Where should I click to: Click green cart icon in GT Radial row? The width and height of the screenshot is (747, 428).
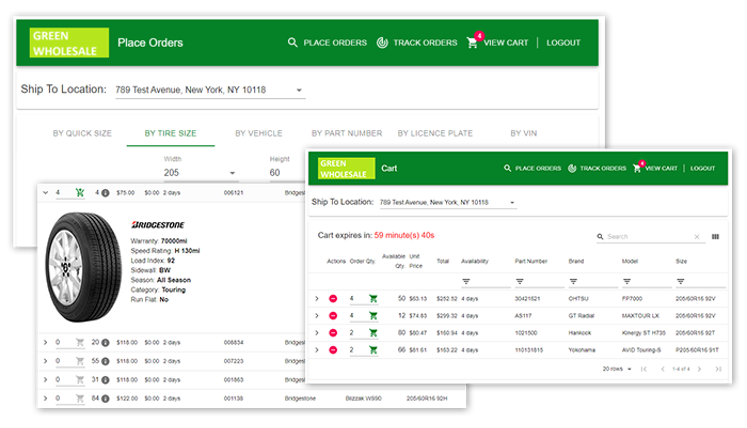373,316
